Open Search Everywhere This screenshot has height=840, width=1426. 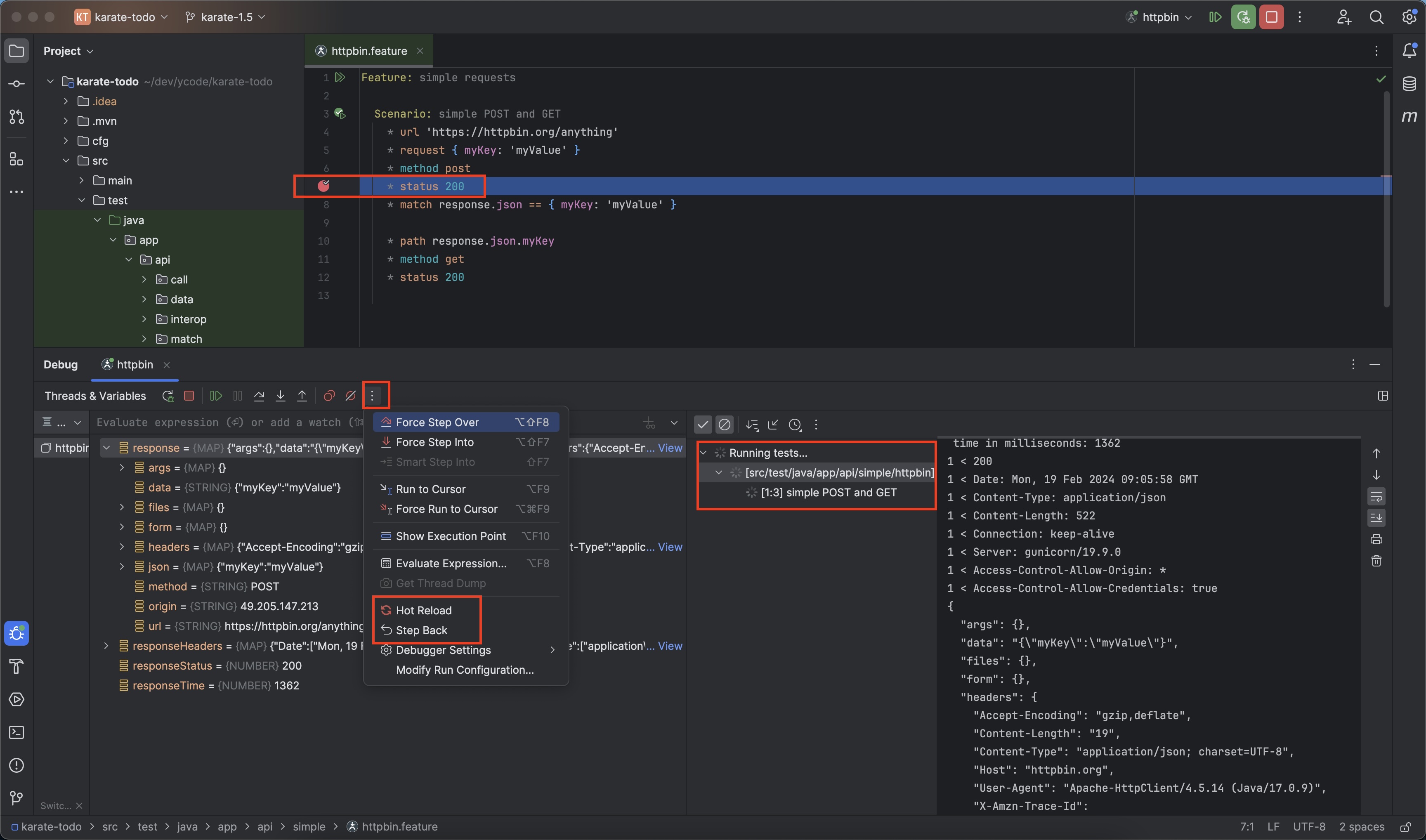tap(1376, 17)
